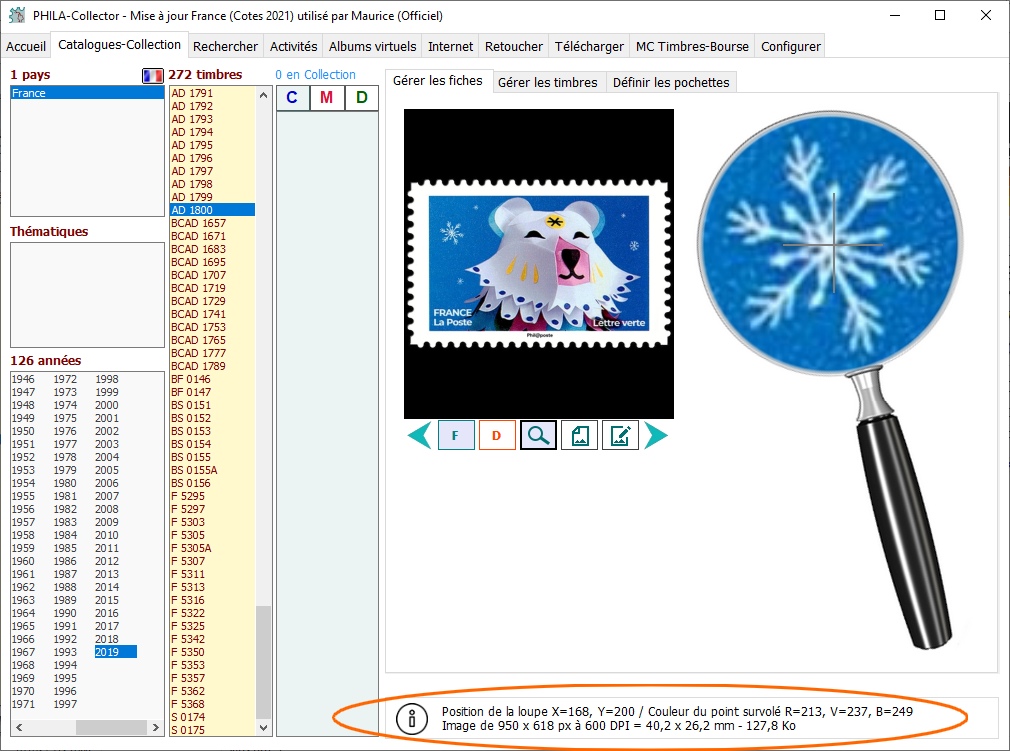Open the stamp image file button

click(x=580, y=435)
